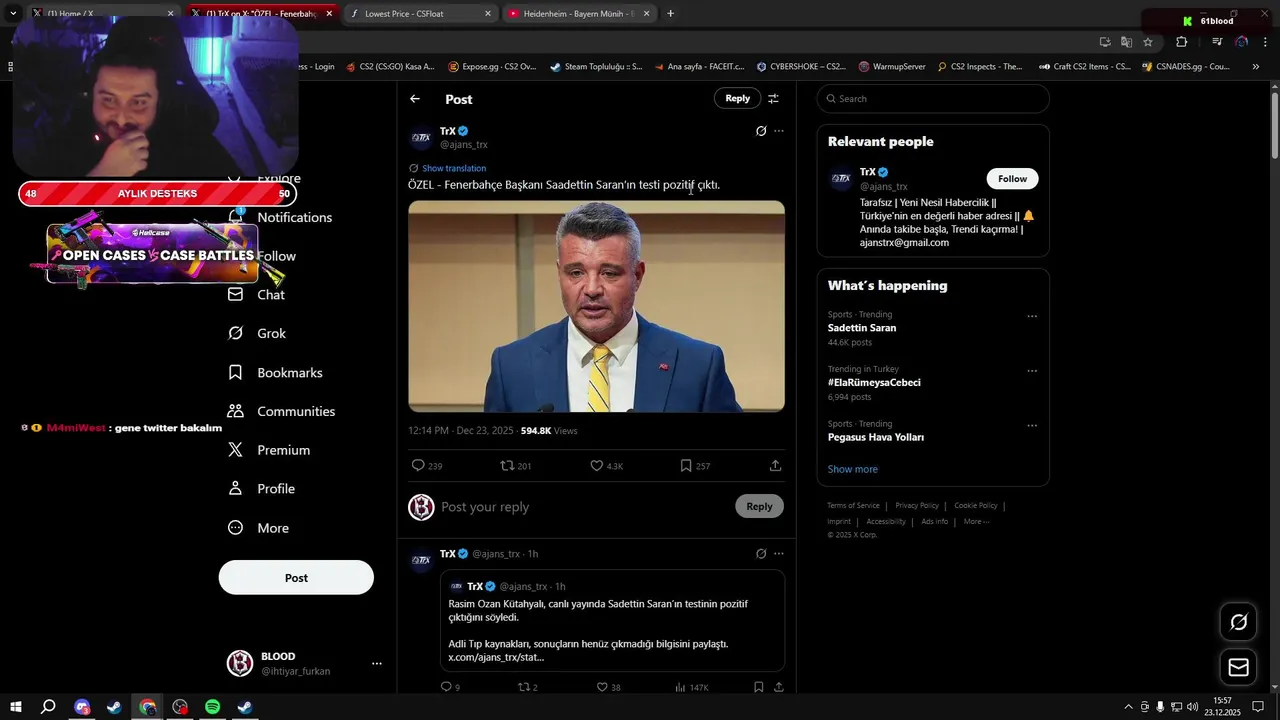Viewport: 1280px width, 720px height.
Task: Follow the TrX account in Relevant people
Action: point(1012,179)
